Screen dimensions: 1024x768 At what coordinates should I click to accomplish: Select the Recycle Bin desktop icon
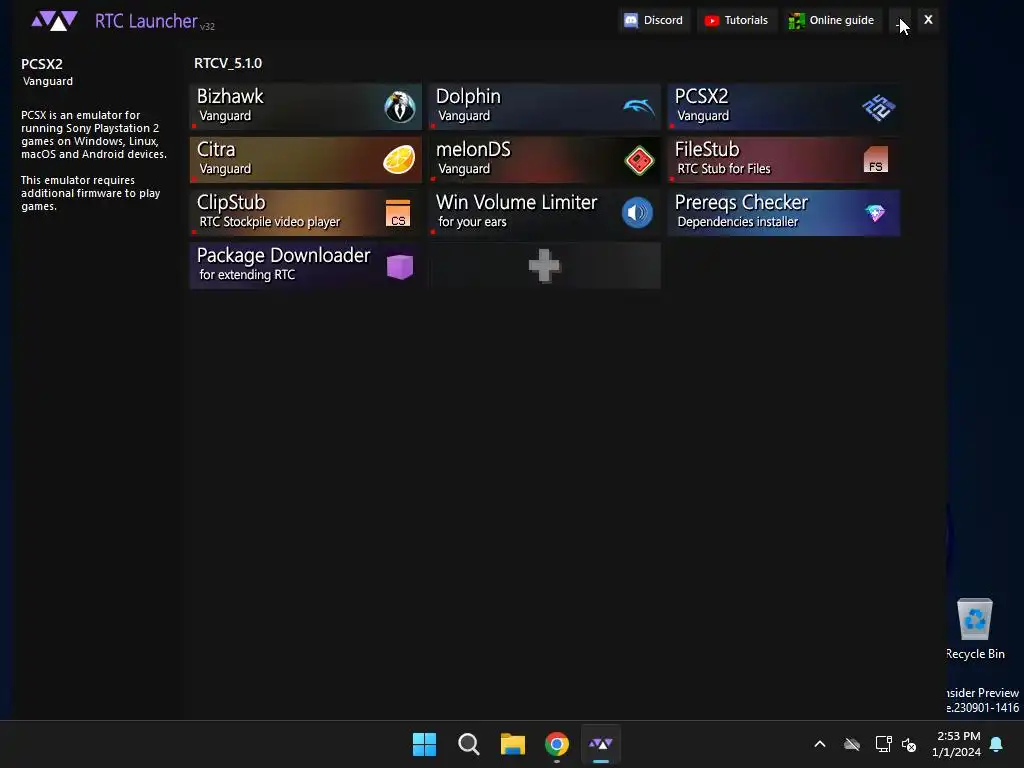coord(975,629)
